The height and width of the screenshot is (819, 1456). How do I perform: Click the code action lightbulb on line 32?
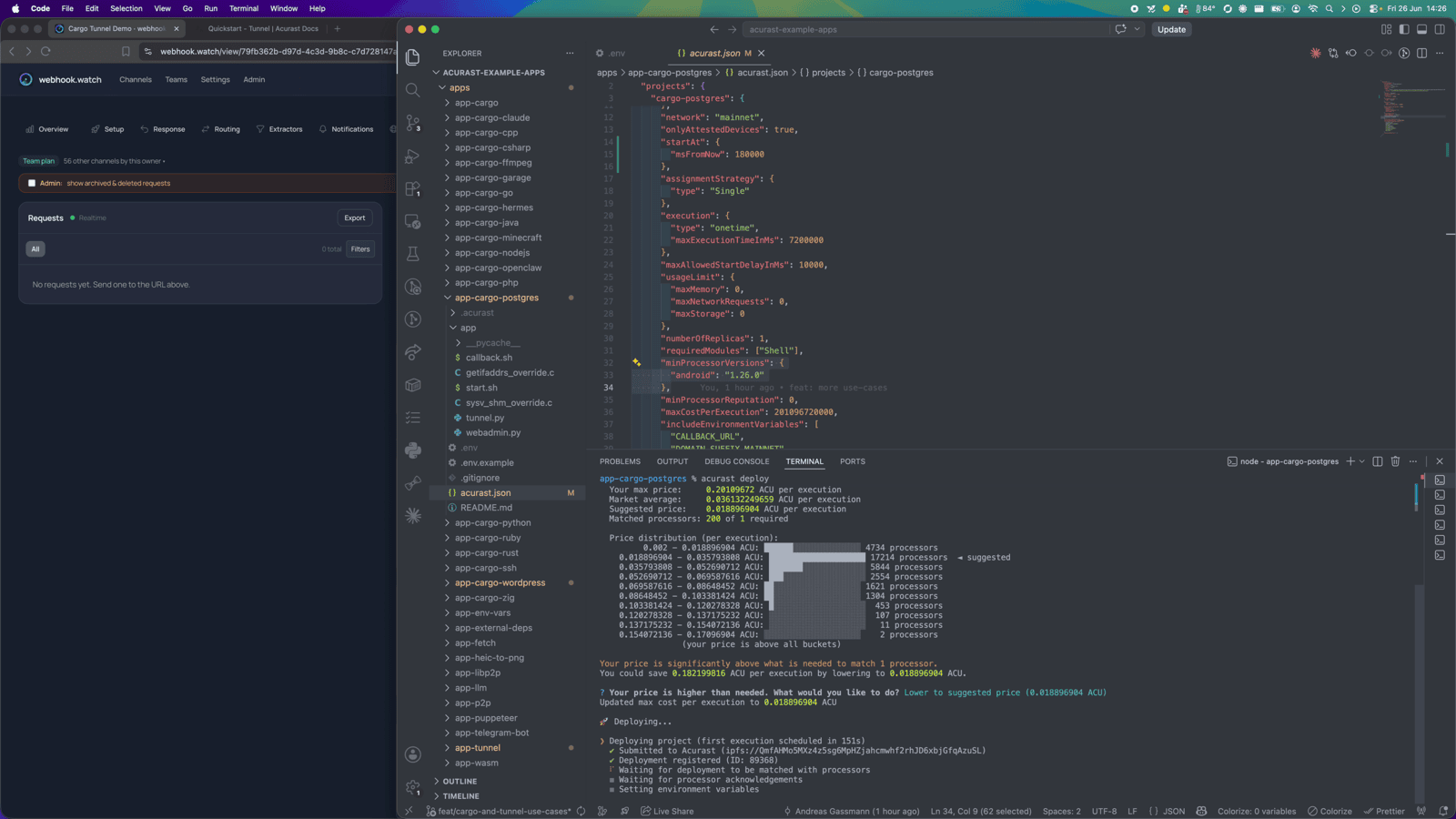pos(636,362)
